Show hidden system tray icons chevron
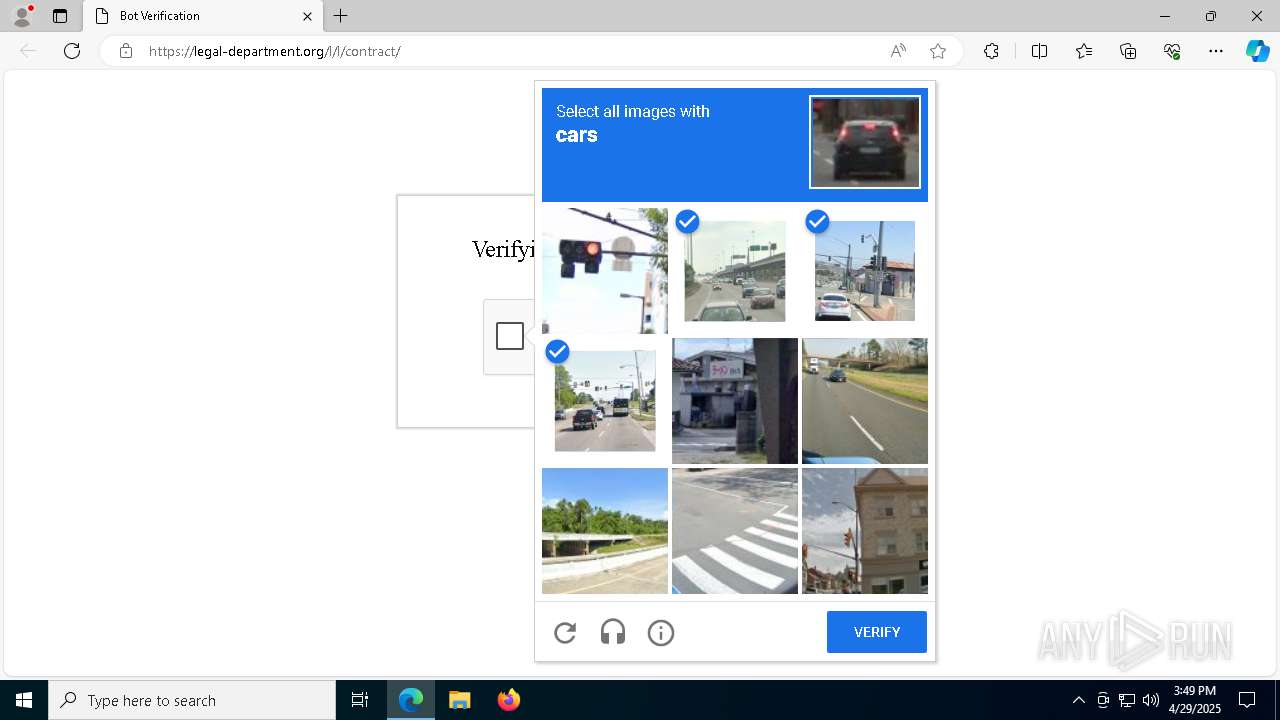The image size is (1280, 720). [x=1078, y=700]
